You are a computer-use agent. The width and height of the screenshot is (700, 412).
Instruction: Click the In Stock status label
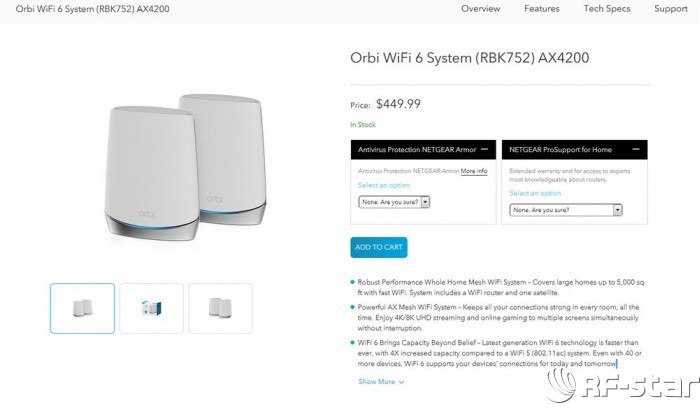[x=363, y=125]
